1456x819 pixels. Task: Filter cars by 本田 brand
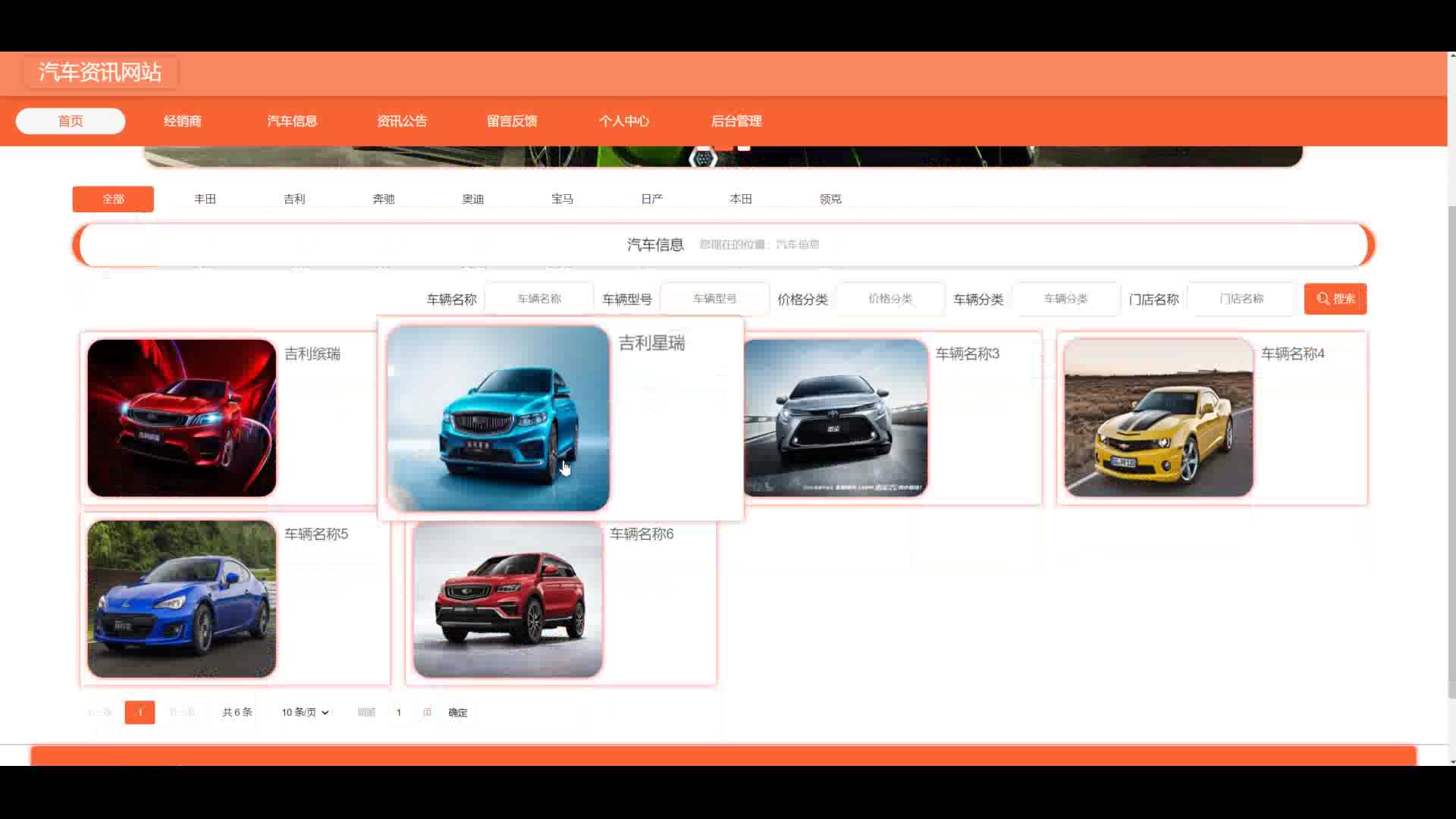coord(741,199)
